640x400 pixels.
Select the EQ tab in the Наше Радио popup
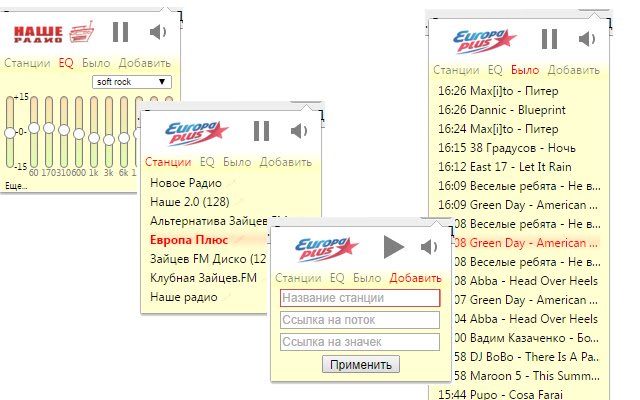[66, 63]
